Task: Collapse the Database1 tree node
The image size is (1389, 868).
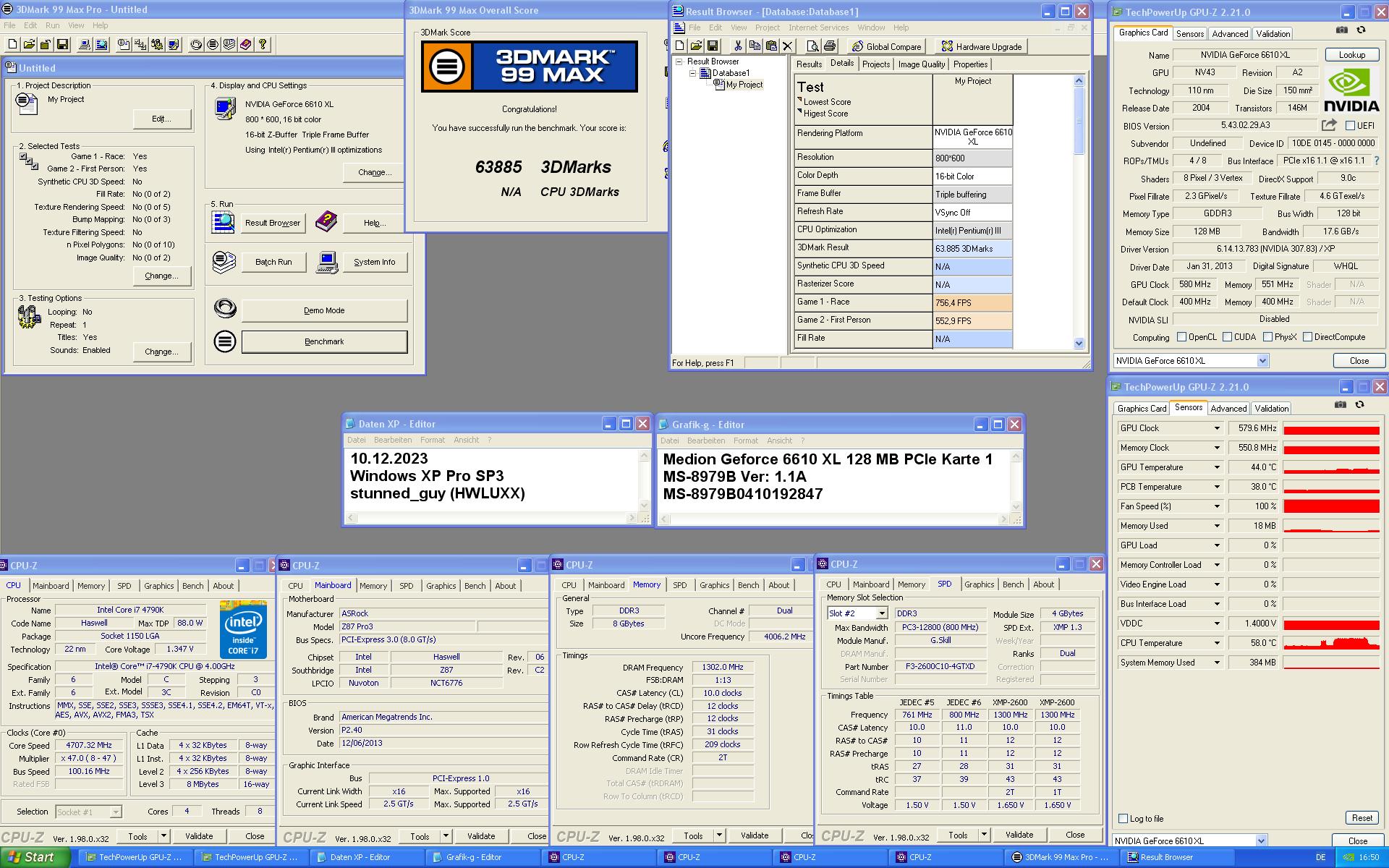Action: pos(692,73)
